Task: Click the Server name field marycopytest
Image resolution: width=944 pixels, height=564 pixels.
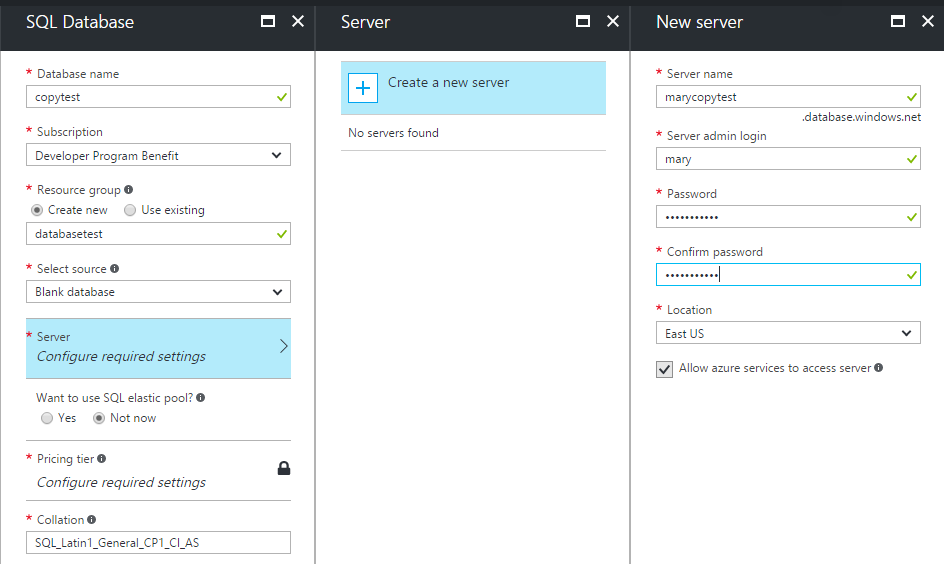Action: tap(788, 97)
